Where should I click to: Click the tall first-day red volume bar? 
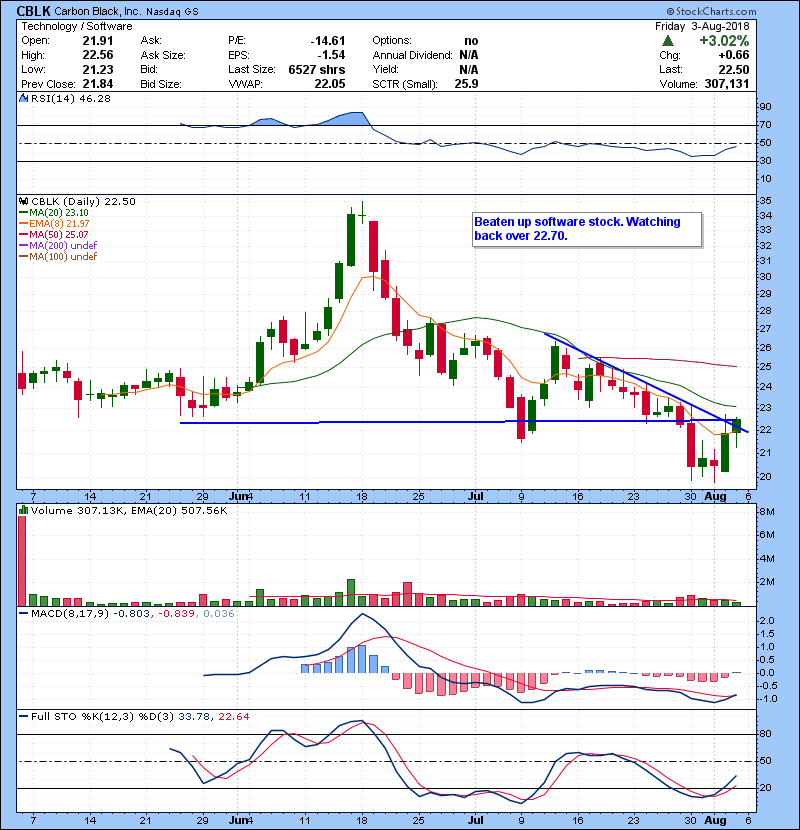(x=22, y=561)
